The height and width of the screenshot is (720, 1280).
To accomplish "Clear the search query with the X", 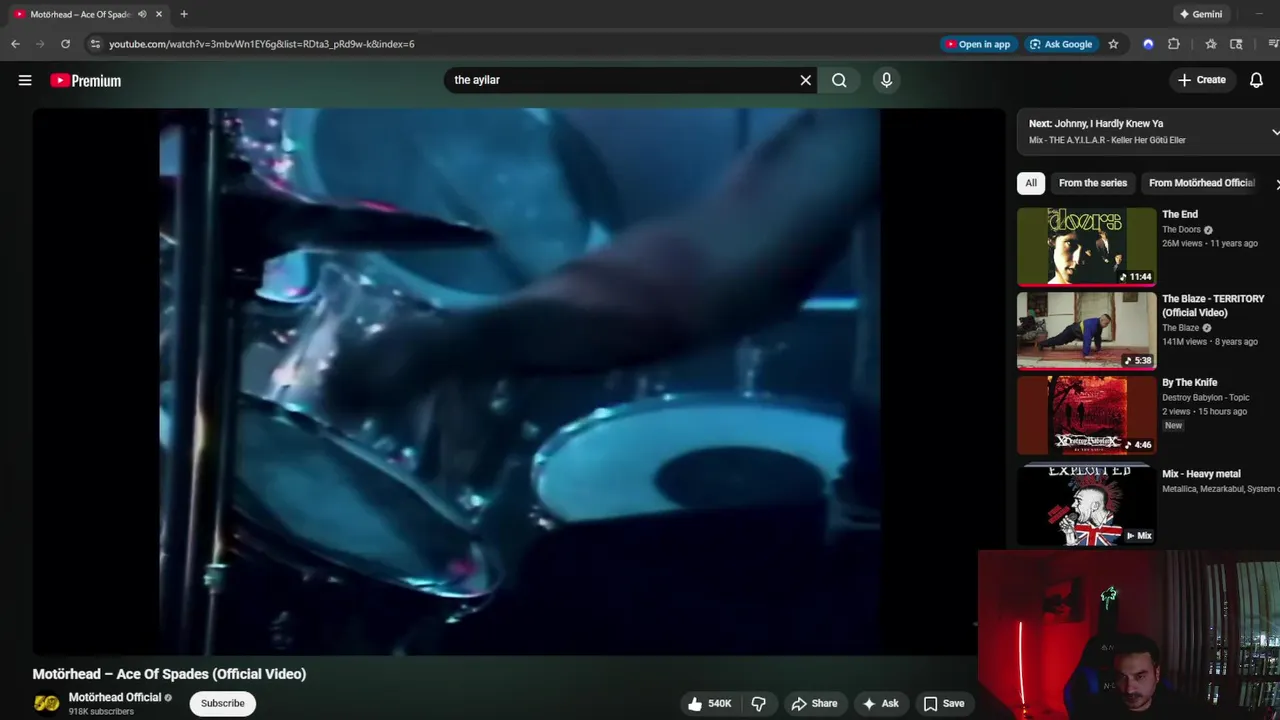I will tap(805, 80).
